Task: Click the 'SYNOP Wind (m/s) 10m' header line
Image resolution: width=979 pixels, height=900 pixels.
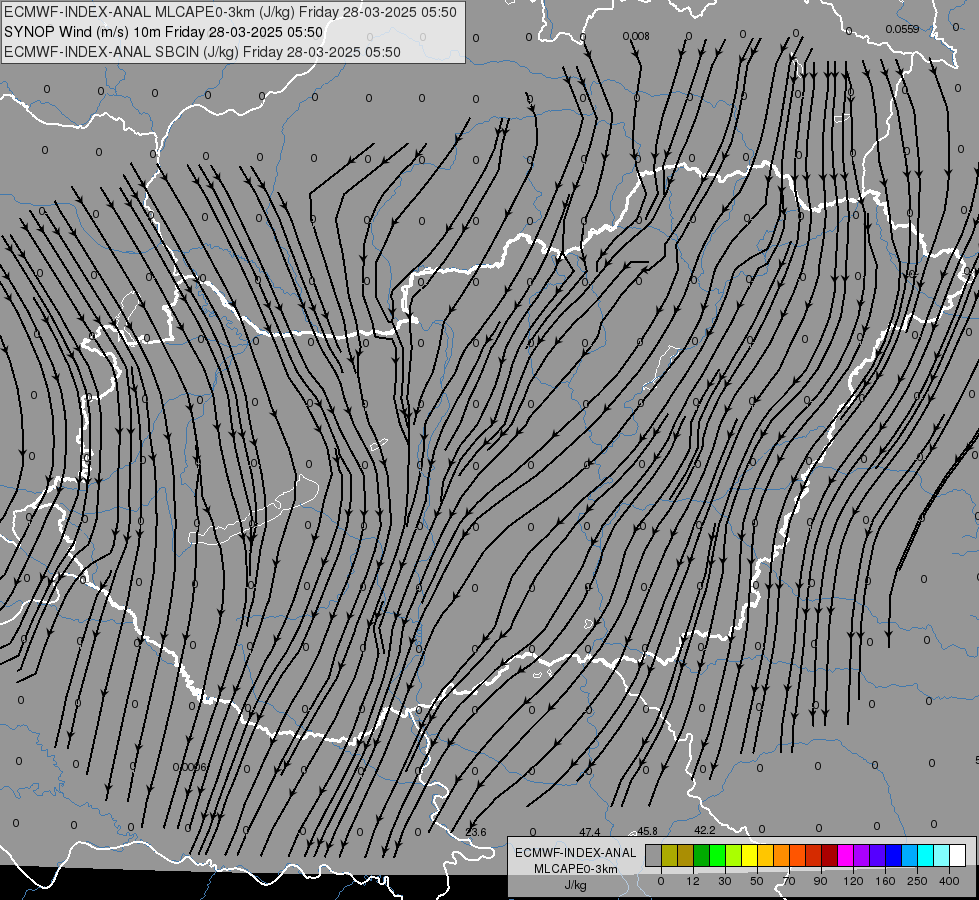Action: click(164, 32)
